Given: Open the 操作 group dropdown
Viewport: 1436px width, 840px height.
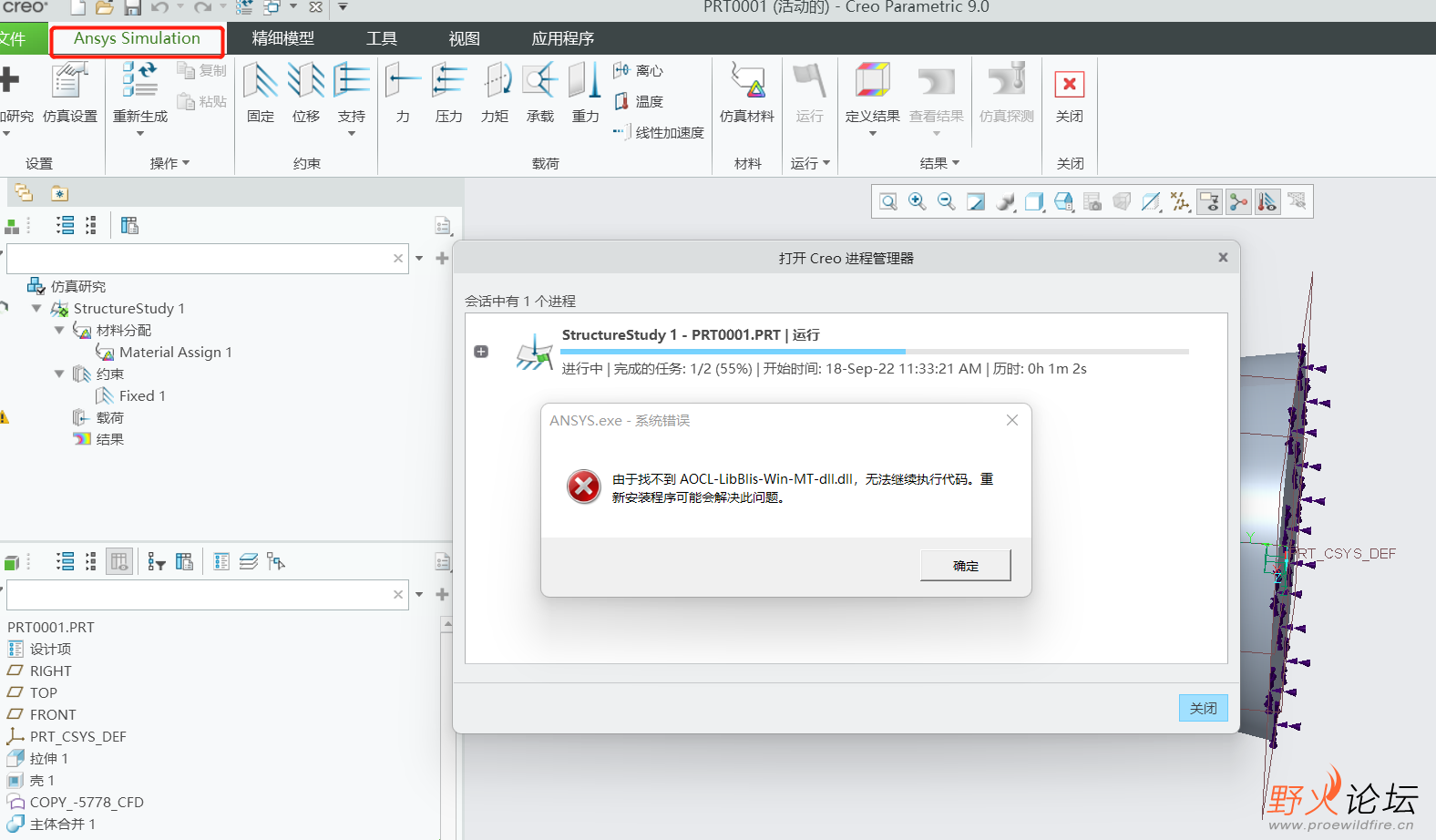Looking at the screenshot, I should pyautogui.click(x=170, y=163).
